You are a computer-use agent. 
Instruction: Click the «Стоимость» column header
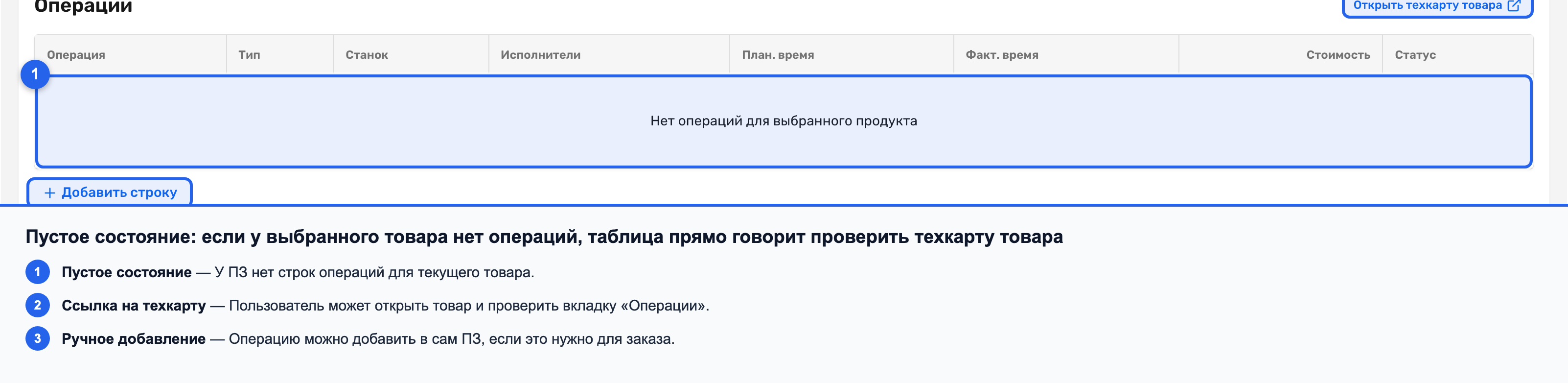click(x=1338, y=55)
